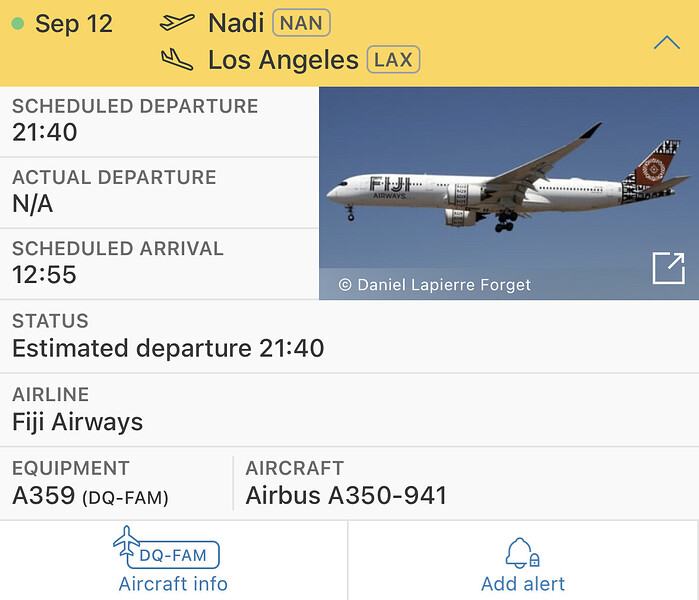
Task: Select the Fiji Airways airline row
Action: [350, 410]
